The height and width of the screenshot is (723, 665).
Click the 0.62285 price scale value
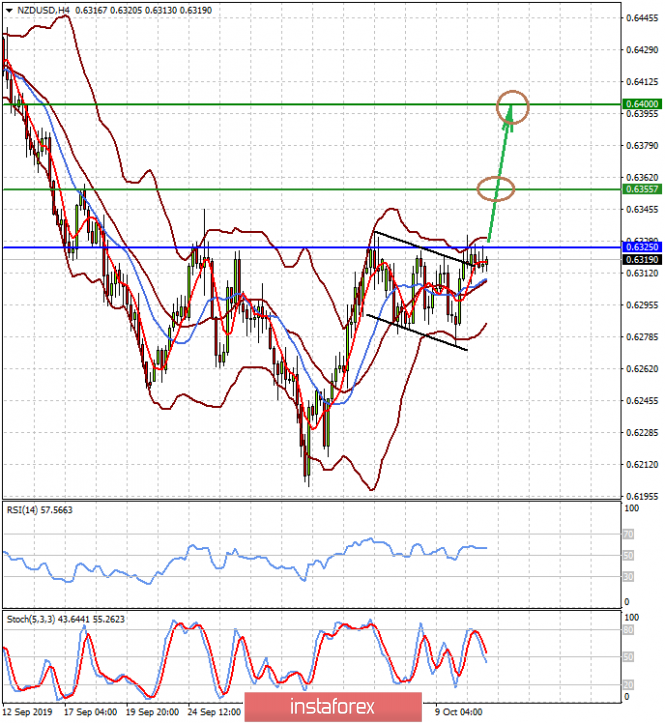coord(642,433)
